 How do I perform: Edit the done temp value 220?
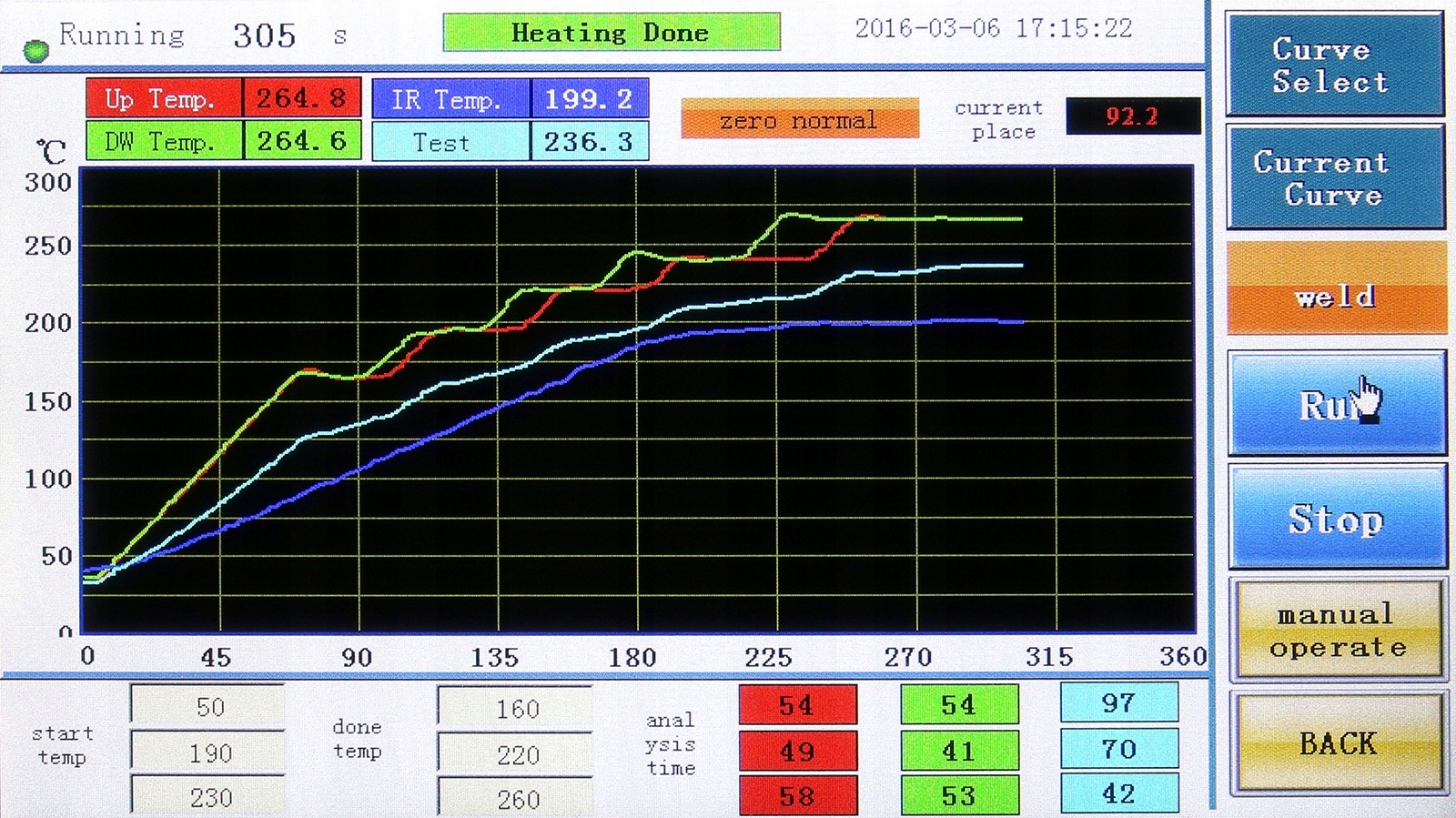(516, 754)
